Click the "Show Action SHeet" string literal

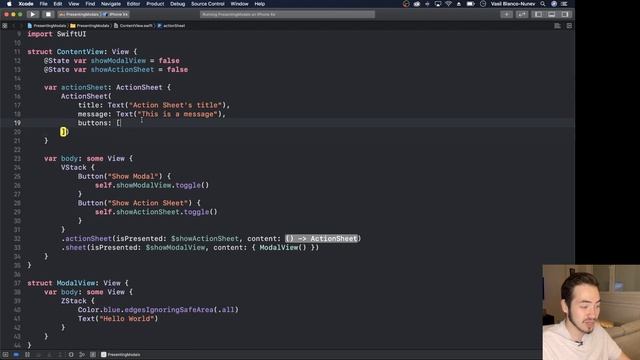147,203
